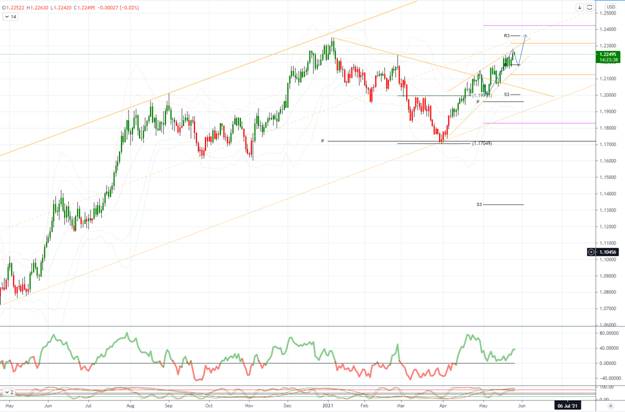
Task: Click the 2021 label on time axis
Action: 329,406
